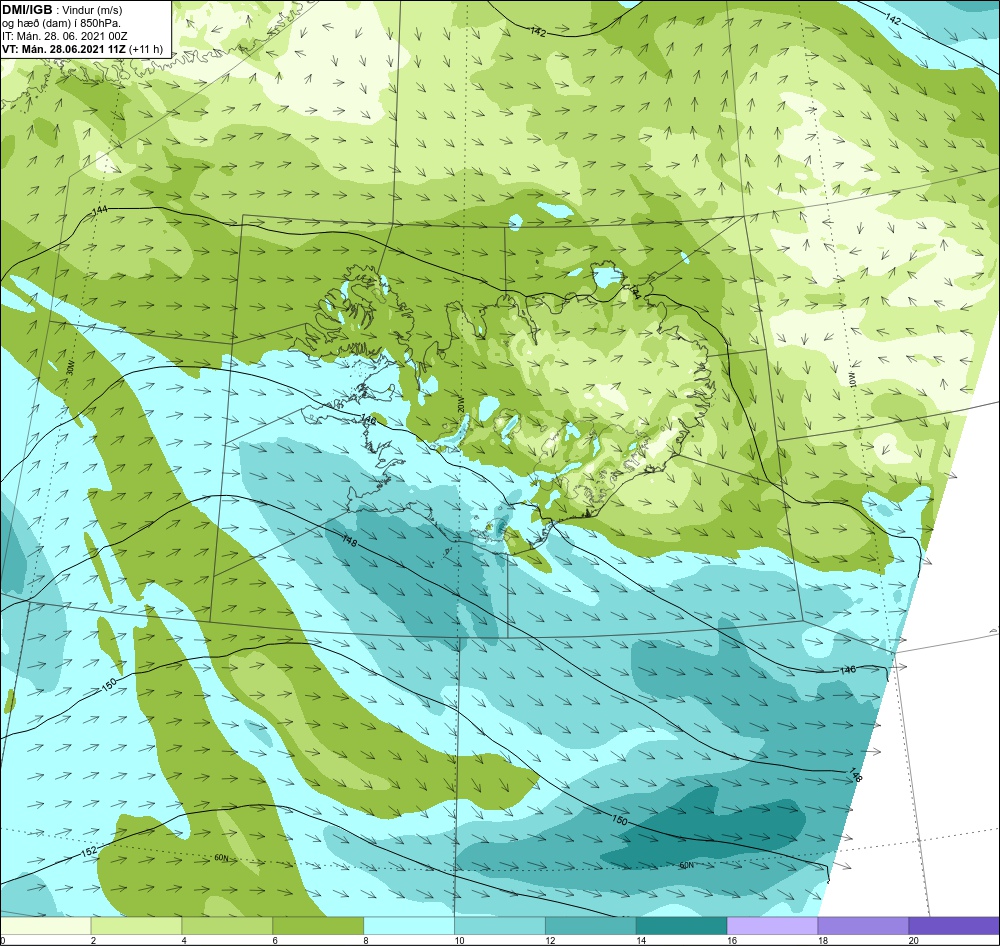Viewport: 1000px width, 946px height.
Task: Pick the 4–6 m/s green legend swatch
Action: [x=227, y=925]
